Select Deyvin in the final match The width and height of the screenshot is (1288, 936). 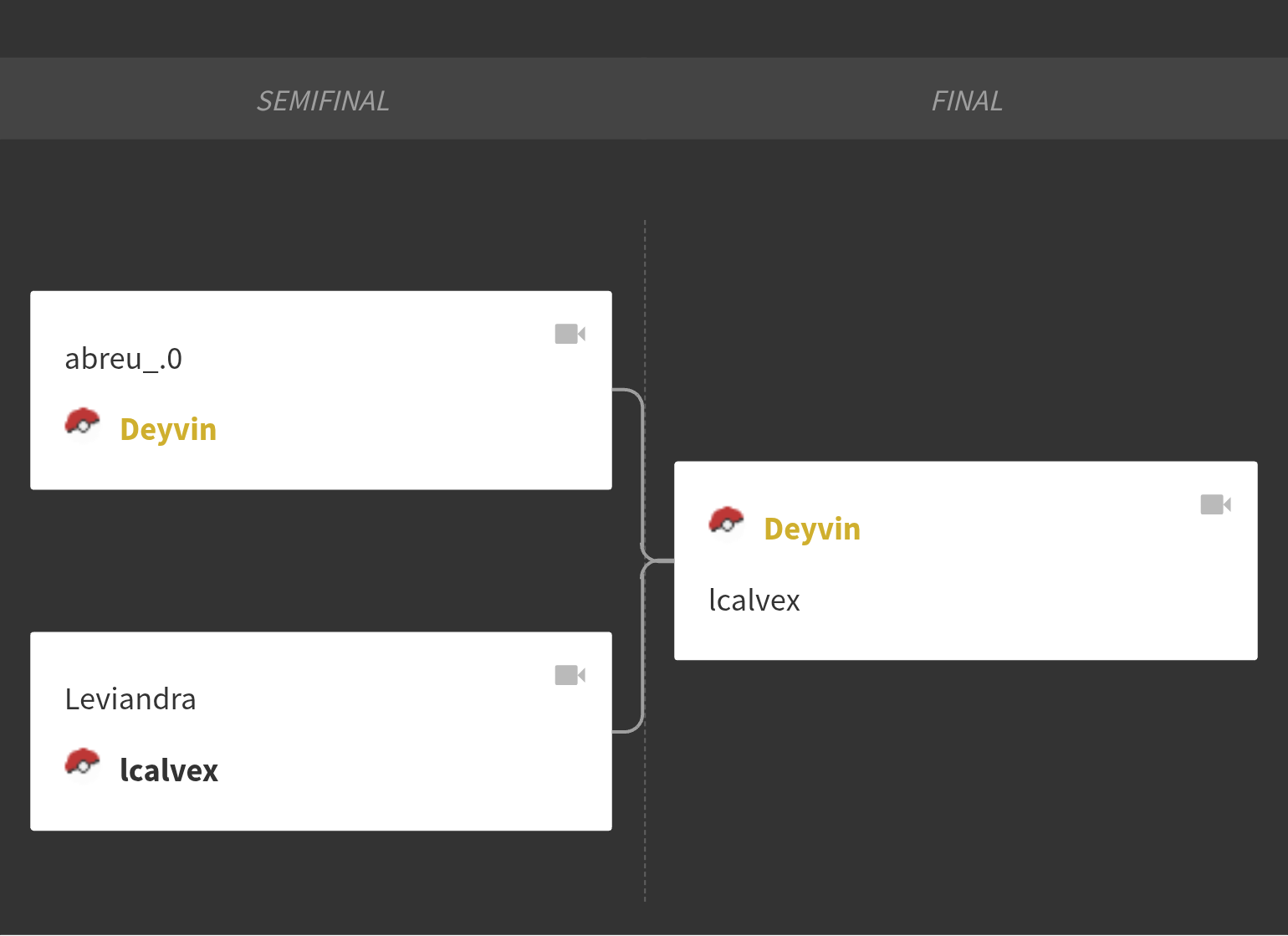pyautogui.click(x=812, y=529)
